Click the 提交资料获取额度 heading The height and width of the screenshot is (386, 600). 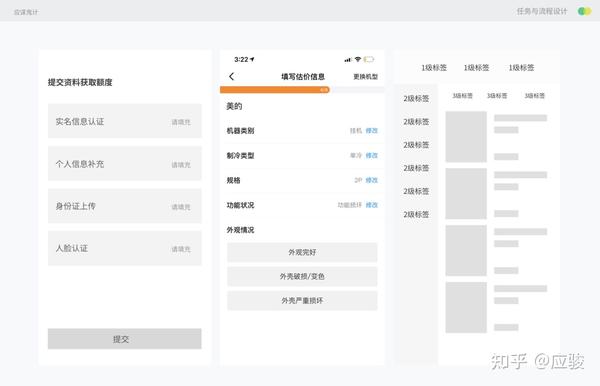[80, 82]
